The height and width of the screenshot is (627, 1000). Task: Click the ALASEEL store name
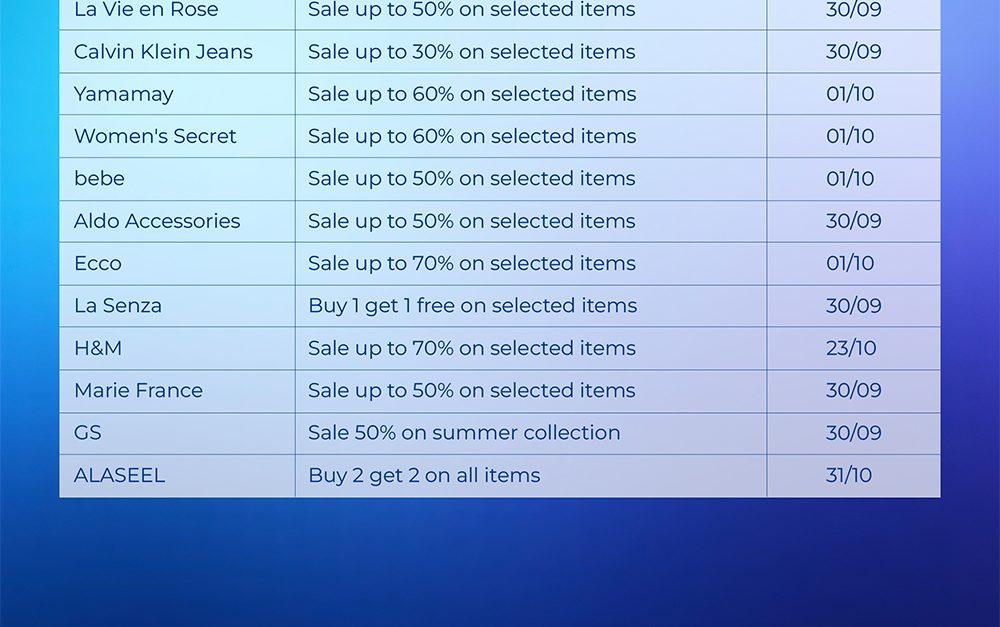pos(119,476)
